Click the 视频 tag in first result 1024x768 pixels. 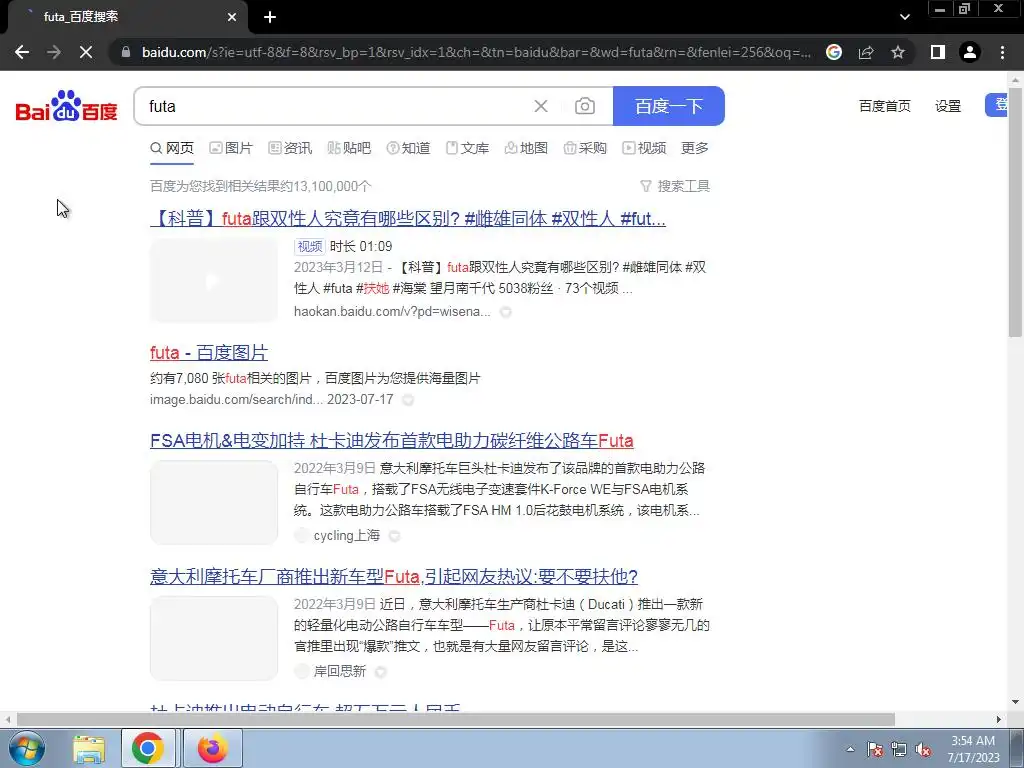point(310,246)
